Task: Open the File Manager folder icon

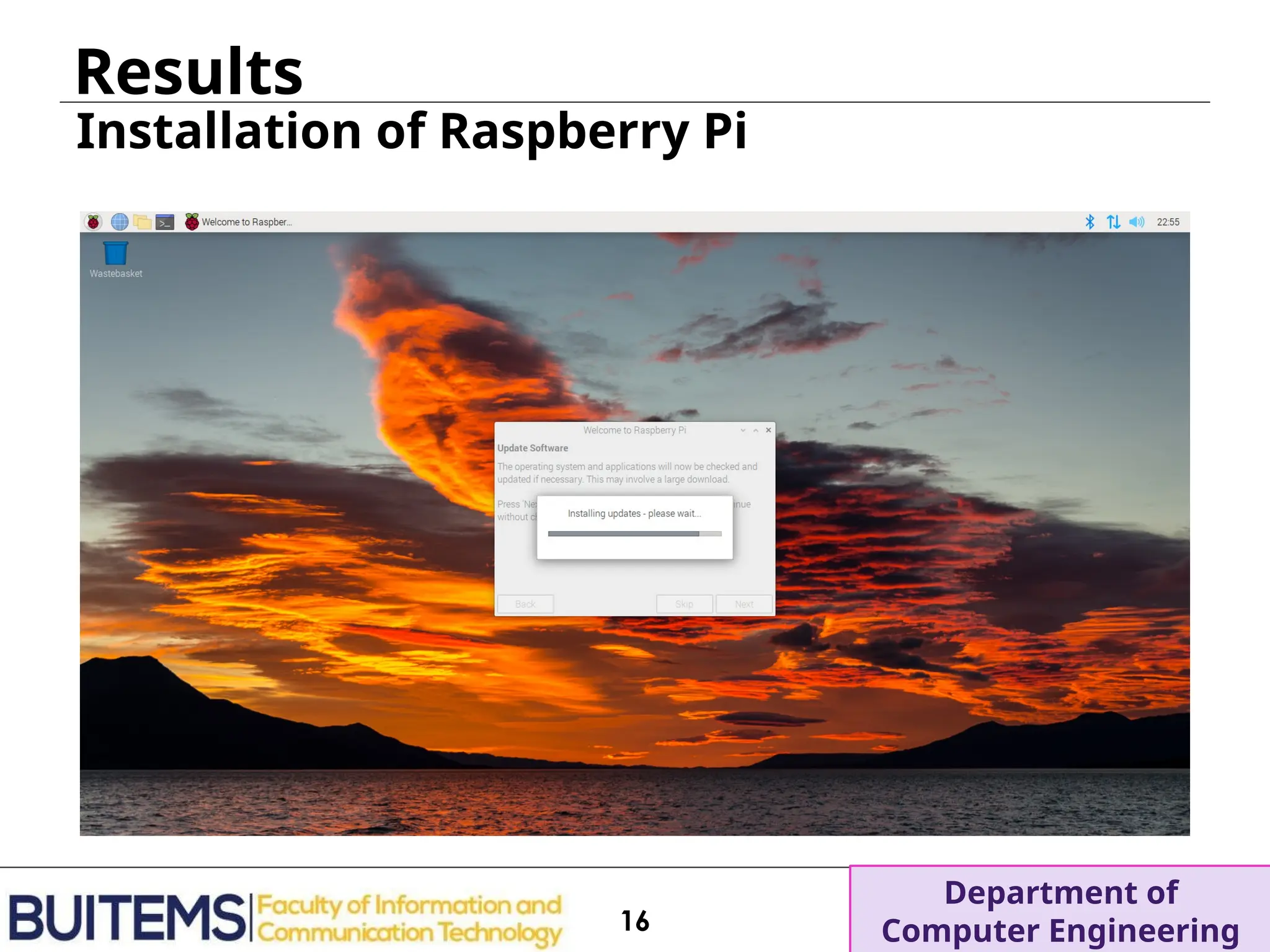Action: (x=142, y=222)
